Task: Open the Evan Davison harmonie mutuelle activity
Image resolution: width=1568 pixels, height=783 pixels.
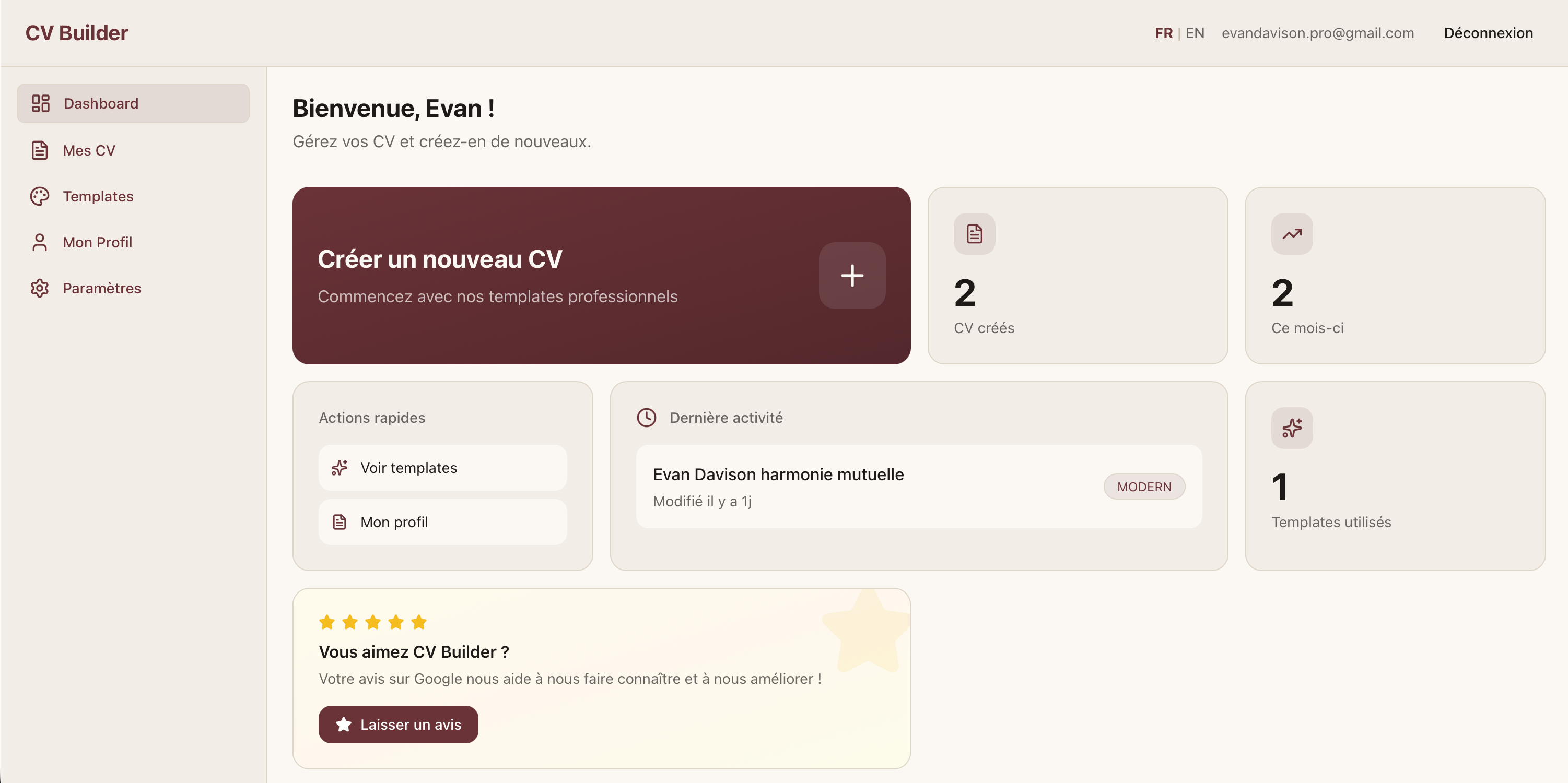Action: (779, 474)
